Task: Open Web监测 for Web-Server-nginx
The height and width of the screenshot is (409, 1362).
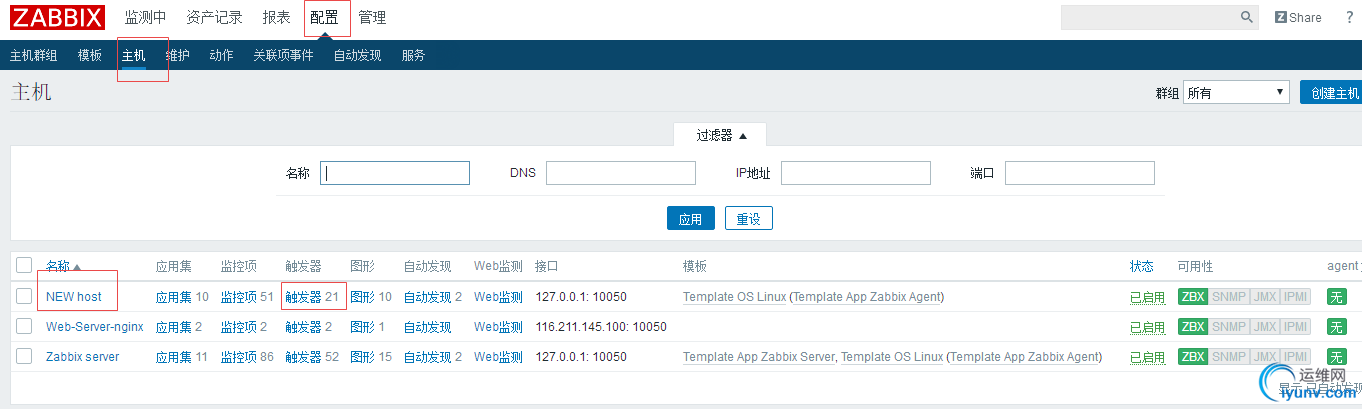Action: coord(498,327)
